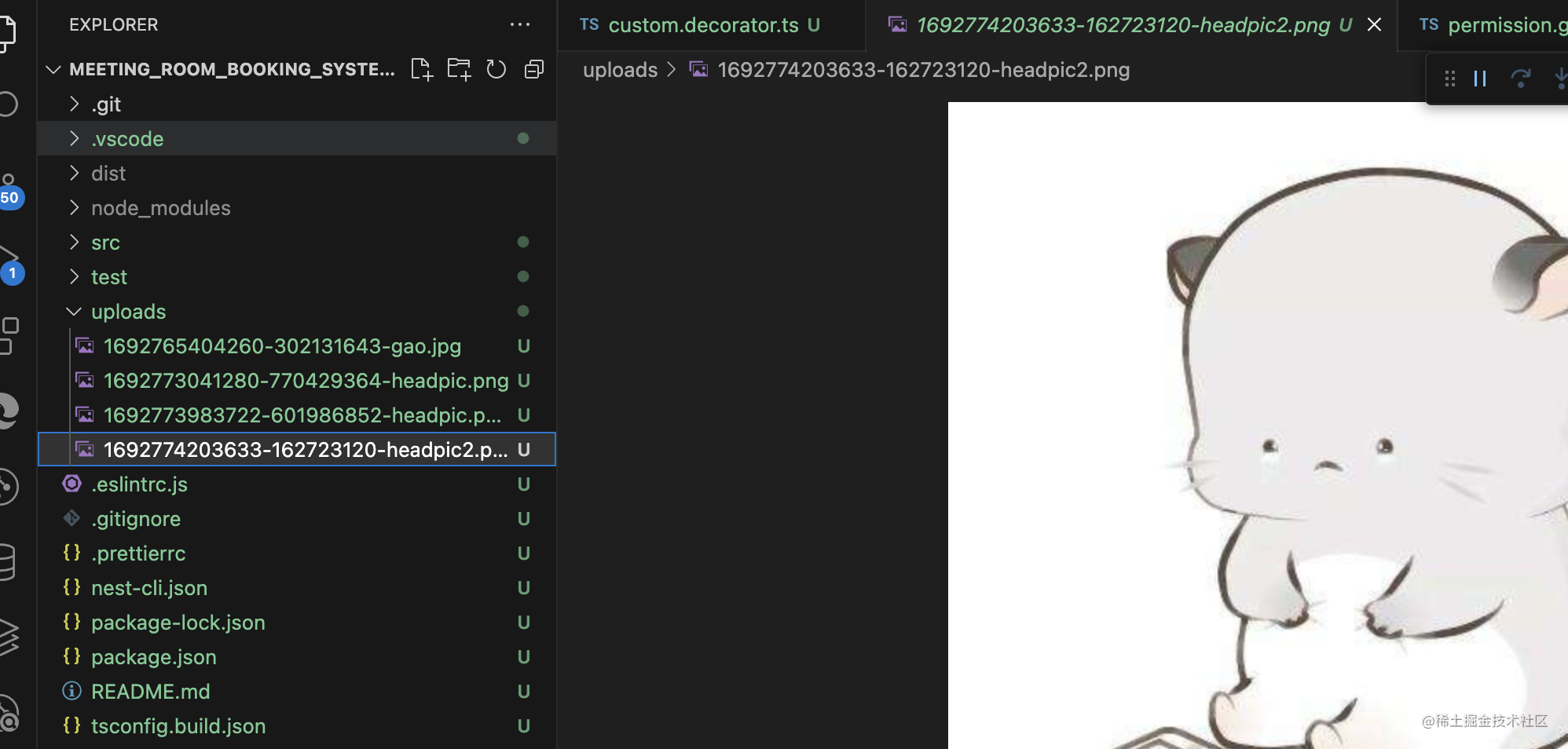
Task: Expand the src folder
Action: (x=297, y=243)
